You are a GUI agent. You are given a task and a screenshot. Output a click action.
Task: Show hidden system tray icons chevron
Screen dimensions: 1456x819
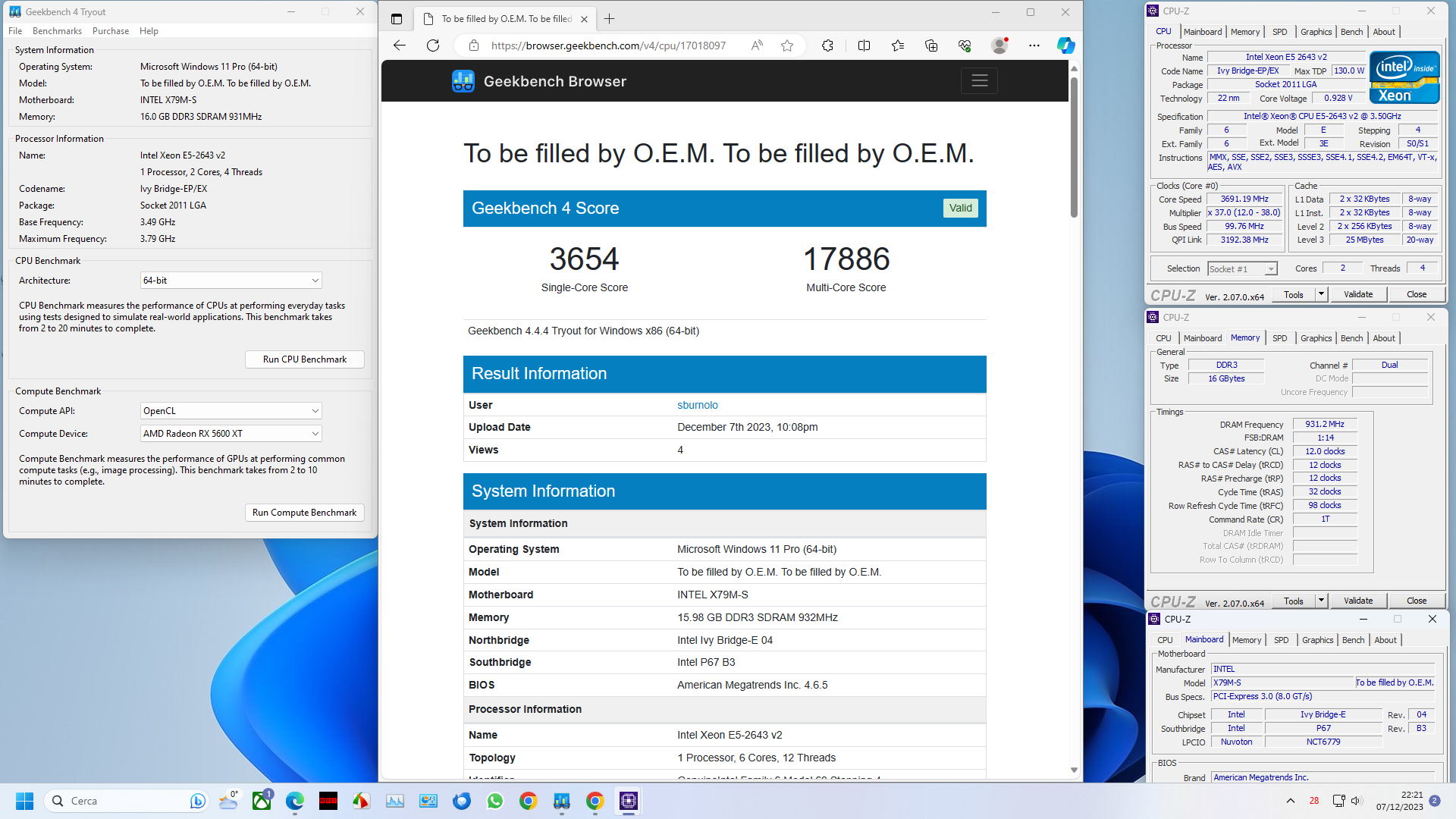(x=1291, y=801)
